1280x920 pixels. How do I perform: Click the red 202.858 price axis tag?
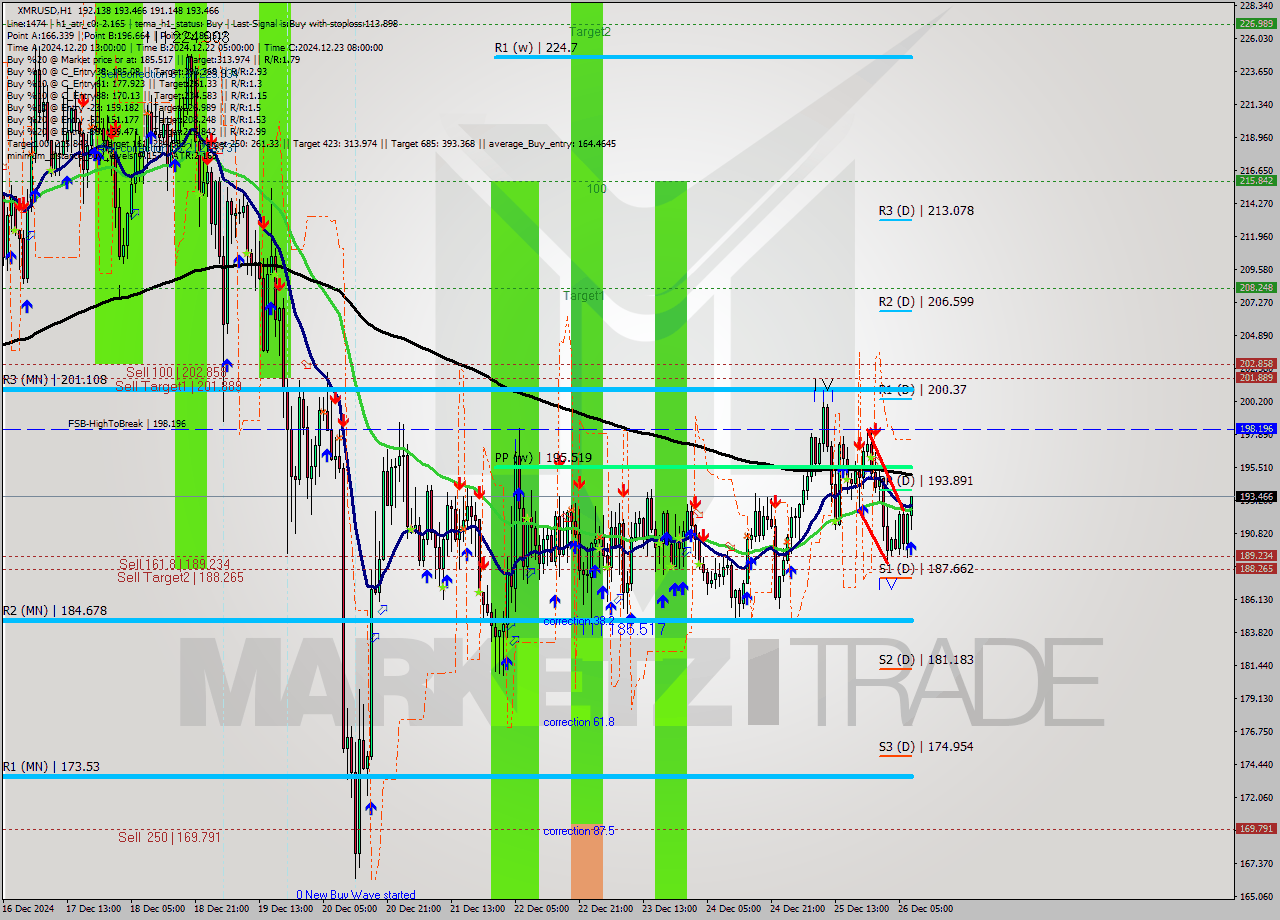[x=1256, y=364]
